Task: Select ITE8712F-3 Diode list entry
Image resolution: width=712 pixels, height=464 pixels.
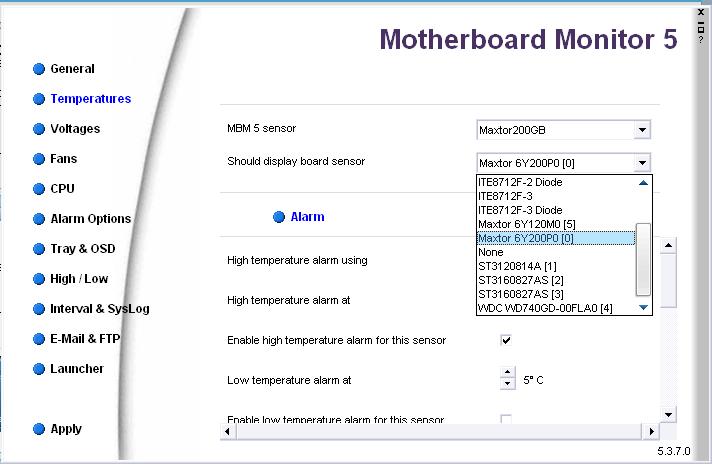Action: 556,210
